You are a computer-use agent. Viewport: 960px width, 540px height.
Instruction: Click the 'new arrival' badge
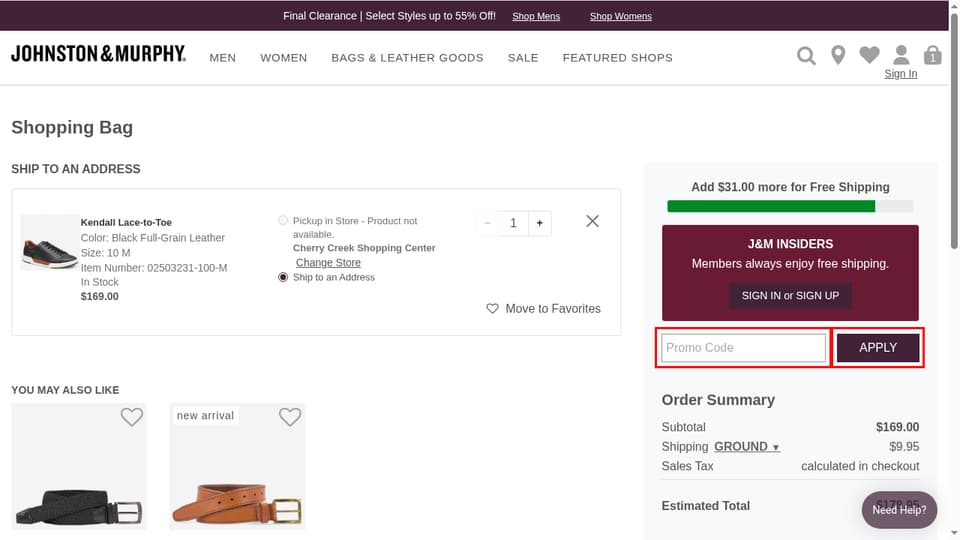point(205,415)
